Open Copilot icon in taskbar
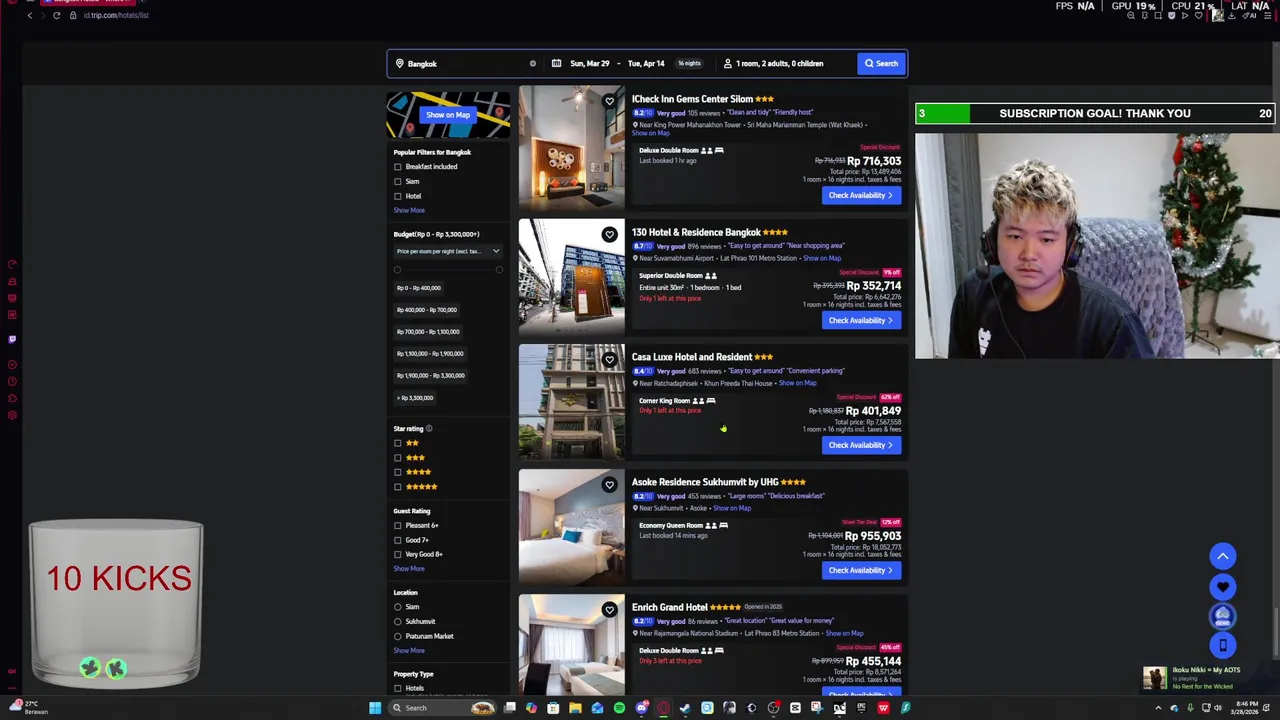 [531, 708]
